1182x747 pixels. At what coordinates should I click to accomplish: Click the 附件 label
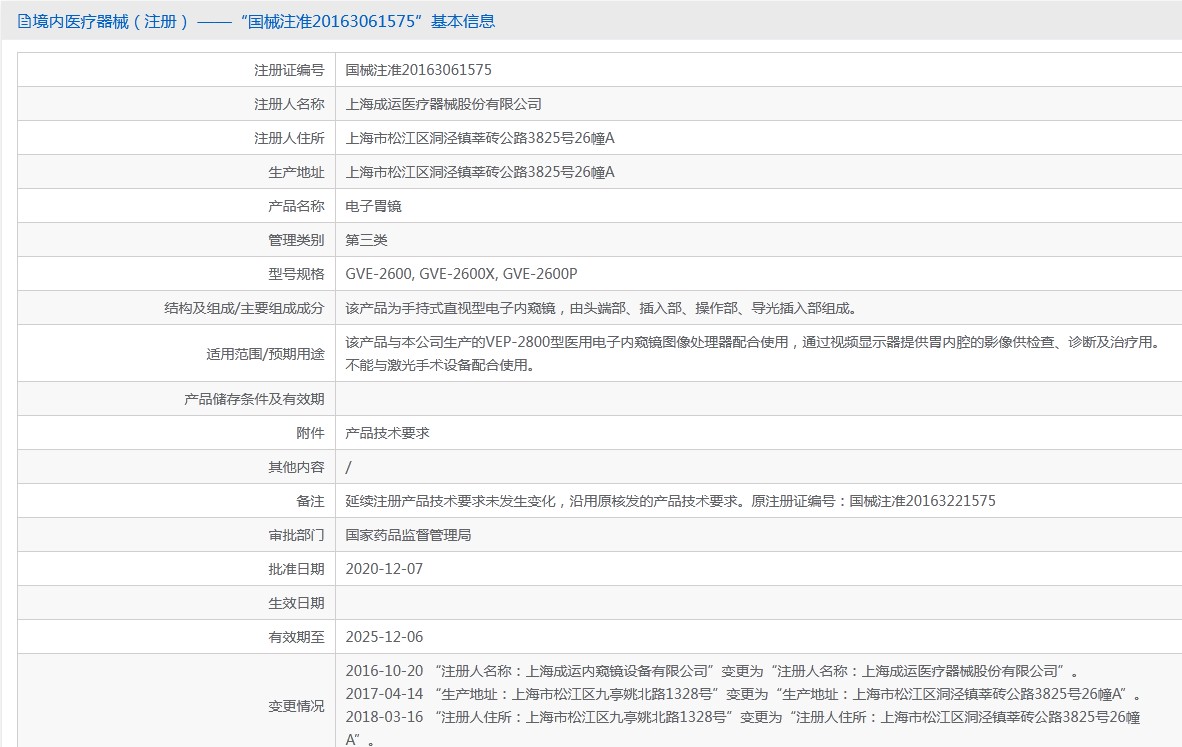[x=310, y=433]
